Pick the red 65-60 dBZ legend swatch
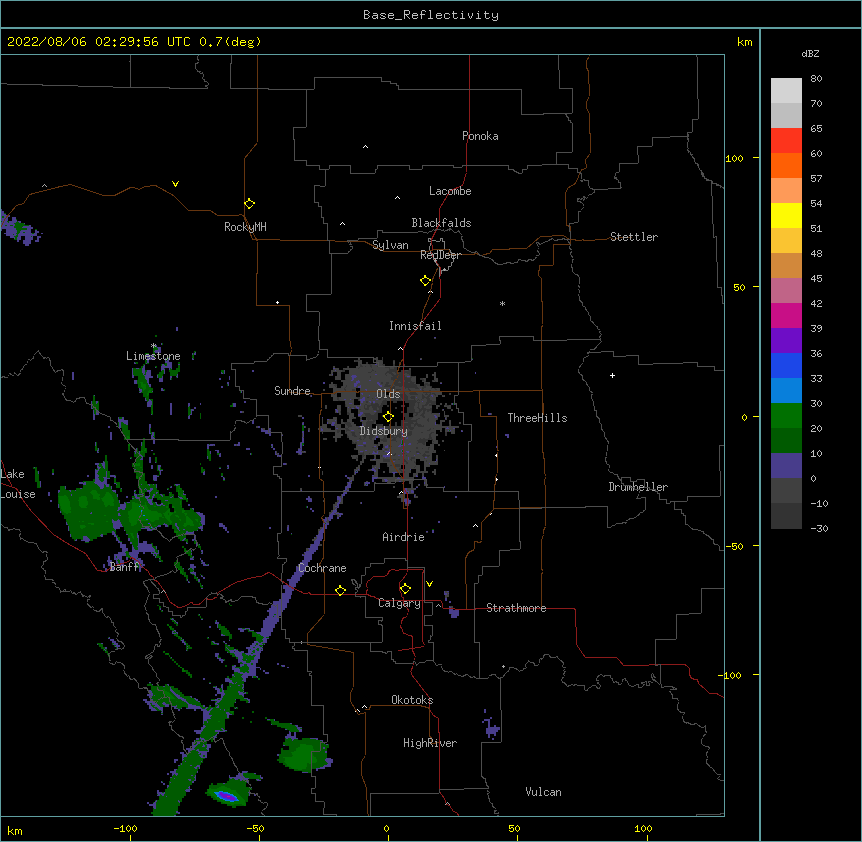Screen dimensions: 862x842 (x=786, y=141)
